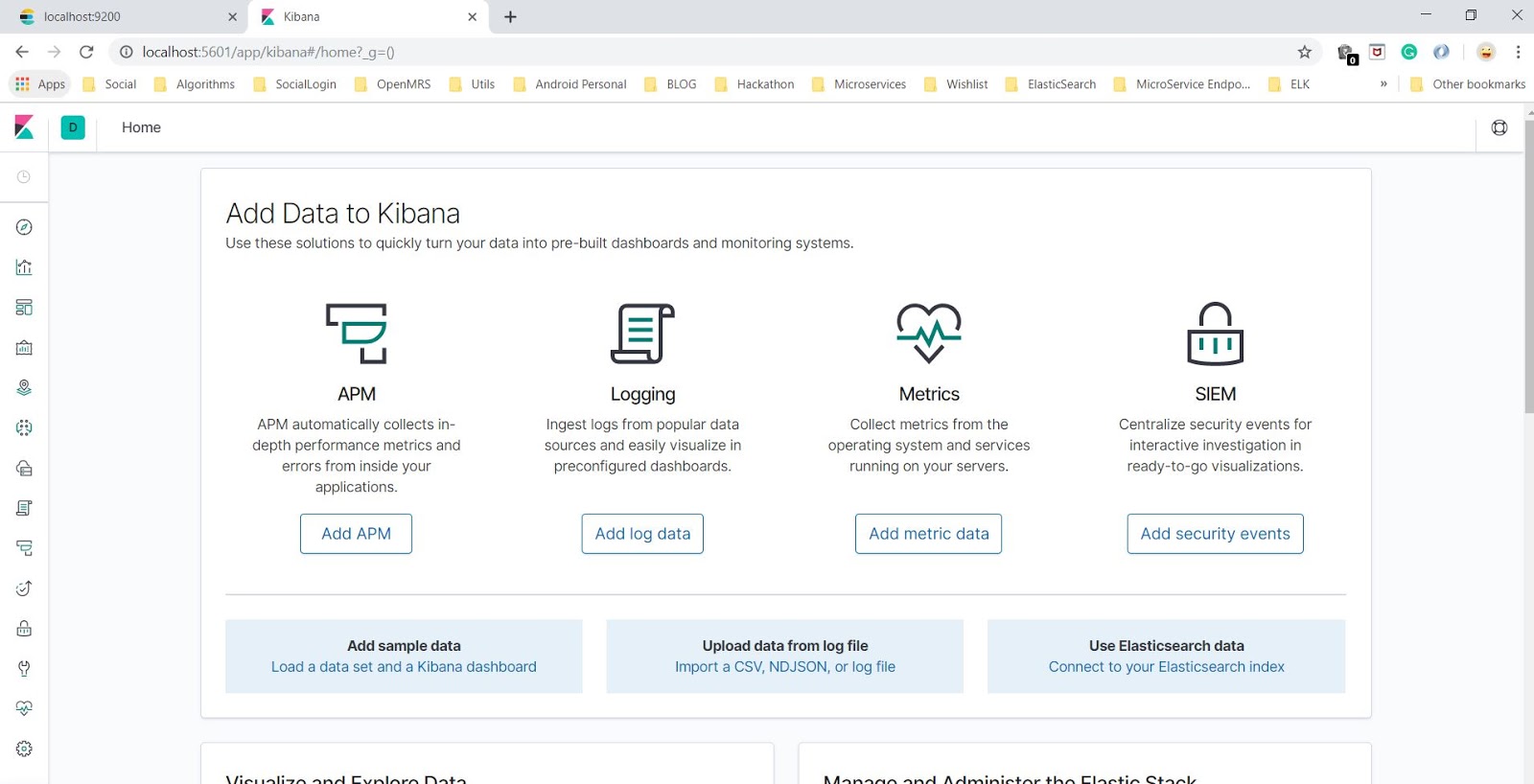Switch to the localhost:9200 tab

click(x=125, y=16)
